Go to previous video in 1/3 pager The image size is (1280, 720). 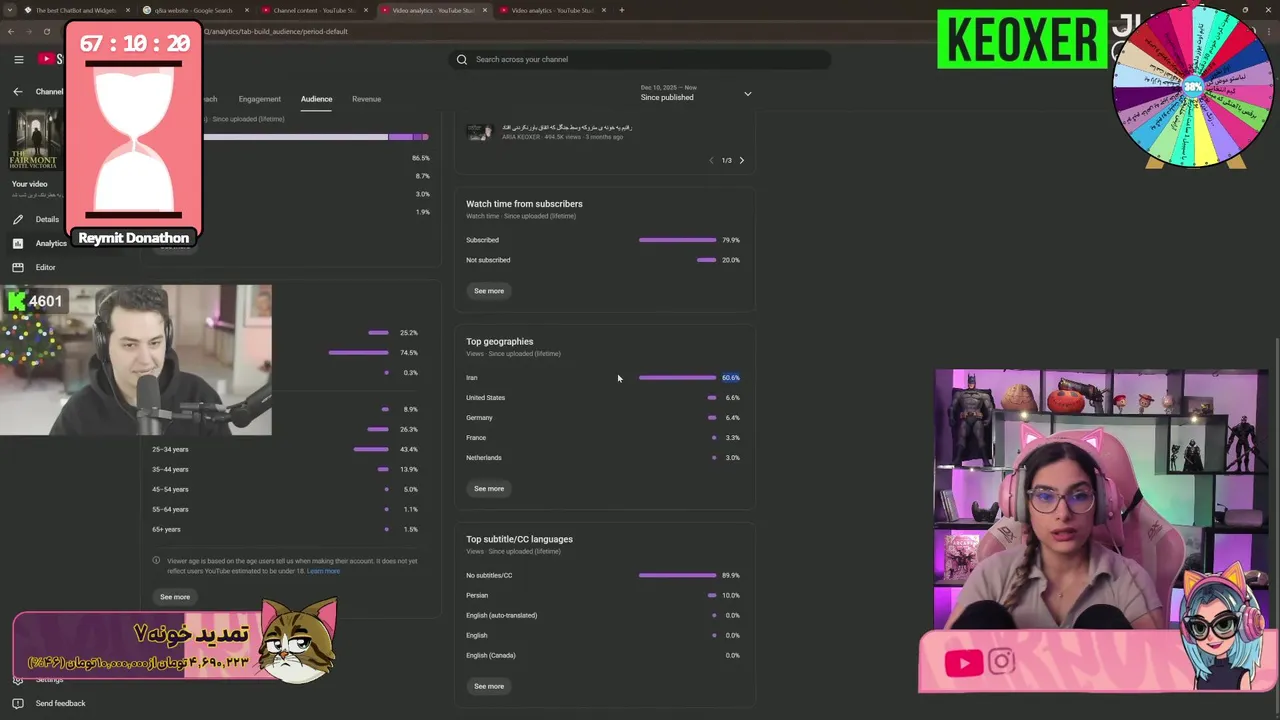click(x=711, y=160)
